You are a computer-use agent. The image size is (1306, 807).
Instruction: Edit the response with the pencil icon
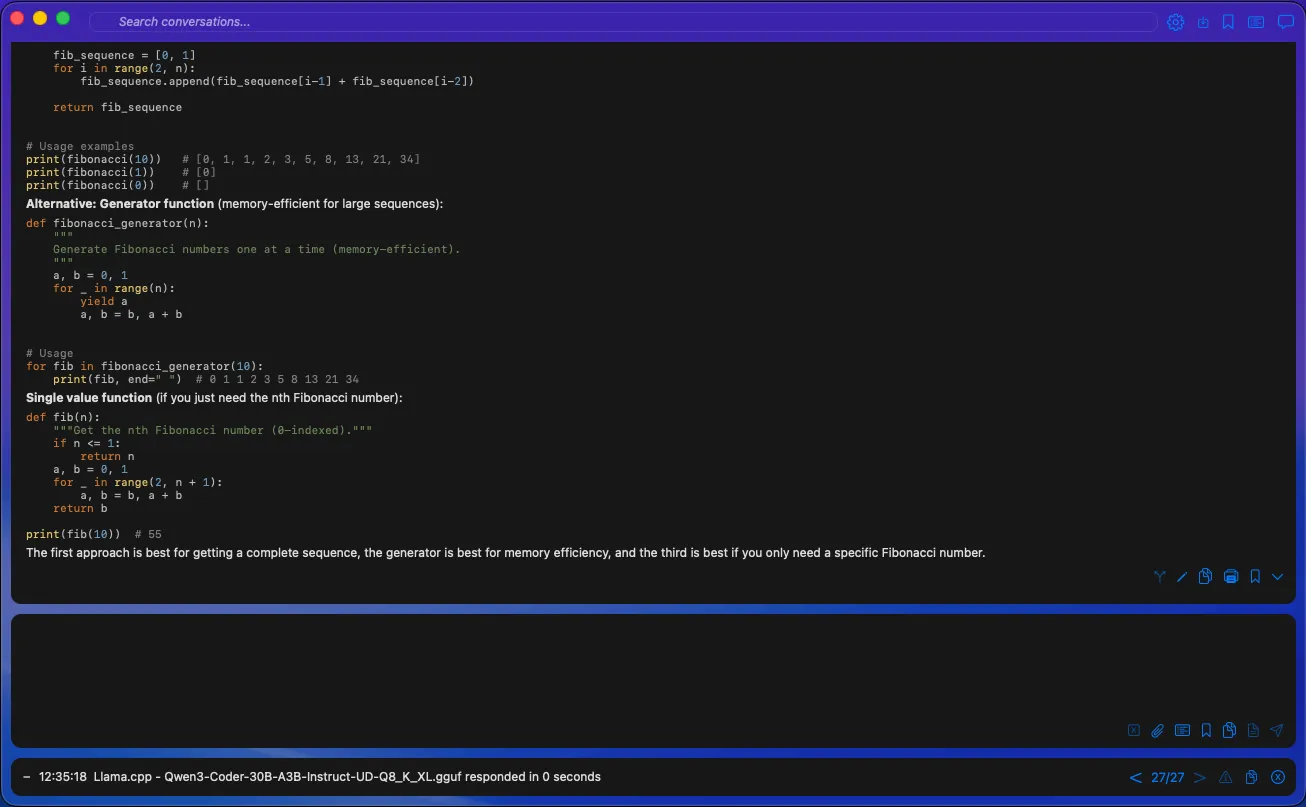click(1182, 576)
